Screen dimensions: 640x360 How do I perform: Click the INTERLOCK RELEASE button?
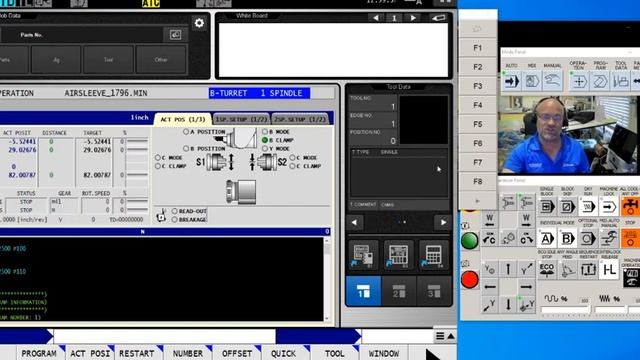(x=609, y=269)
